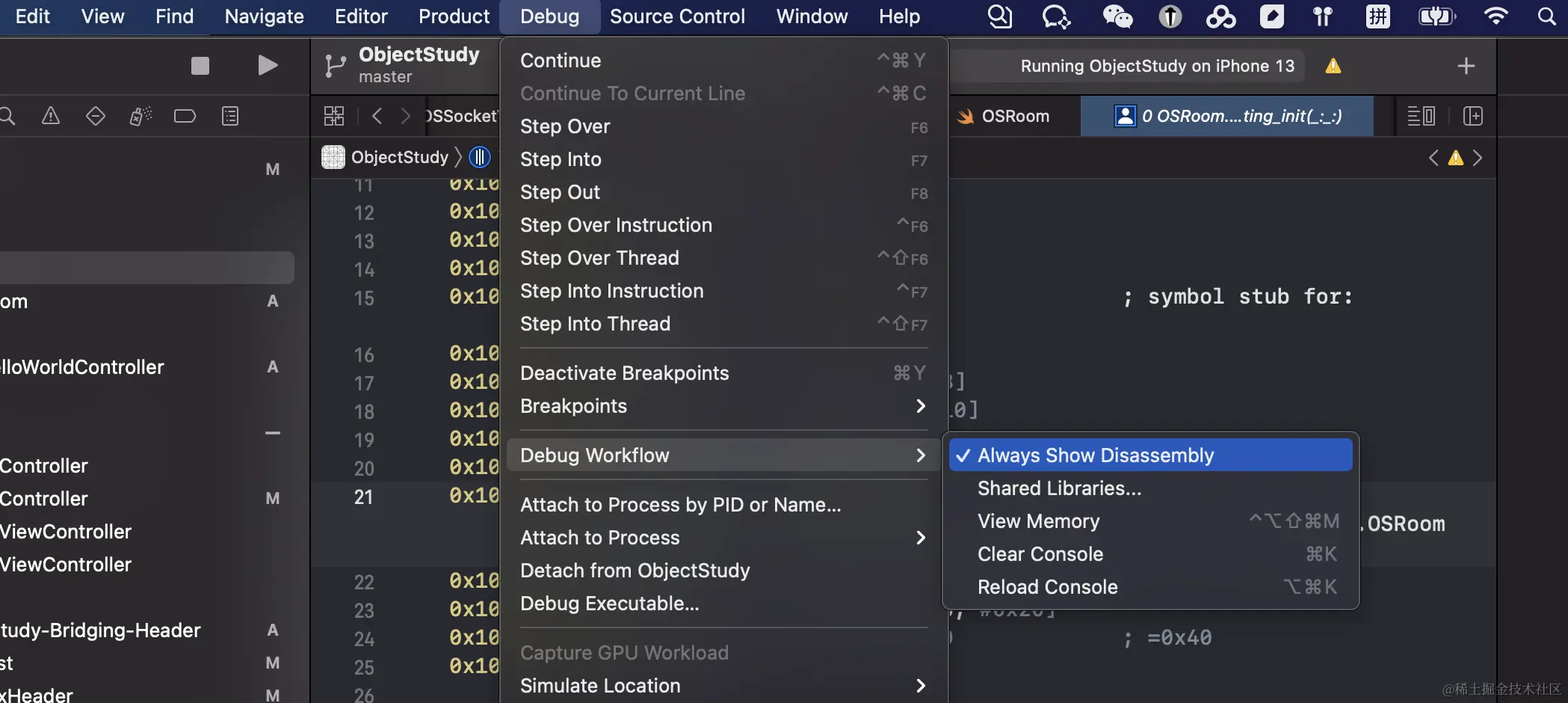Screen dimensions: 1568x703
Task: Click the git branch icon beside ObjectStudy
Action: pyautogui.click(x=336, y=66)
